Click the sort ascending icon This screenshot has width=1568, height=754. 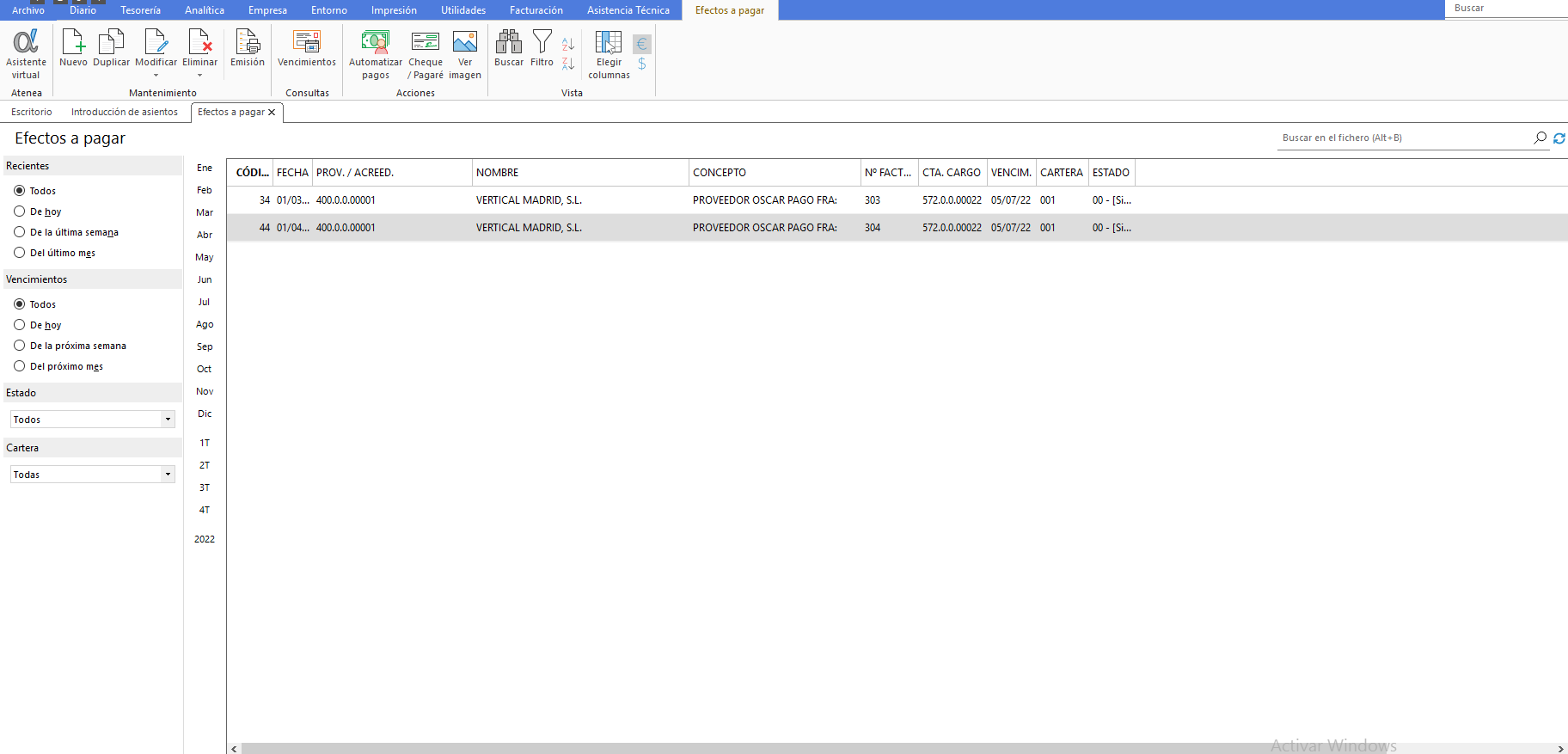point(568,43)
